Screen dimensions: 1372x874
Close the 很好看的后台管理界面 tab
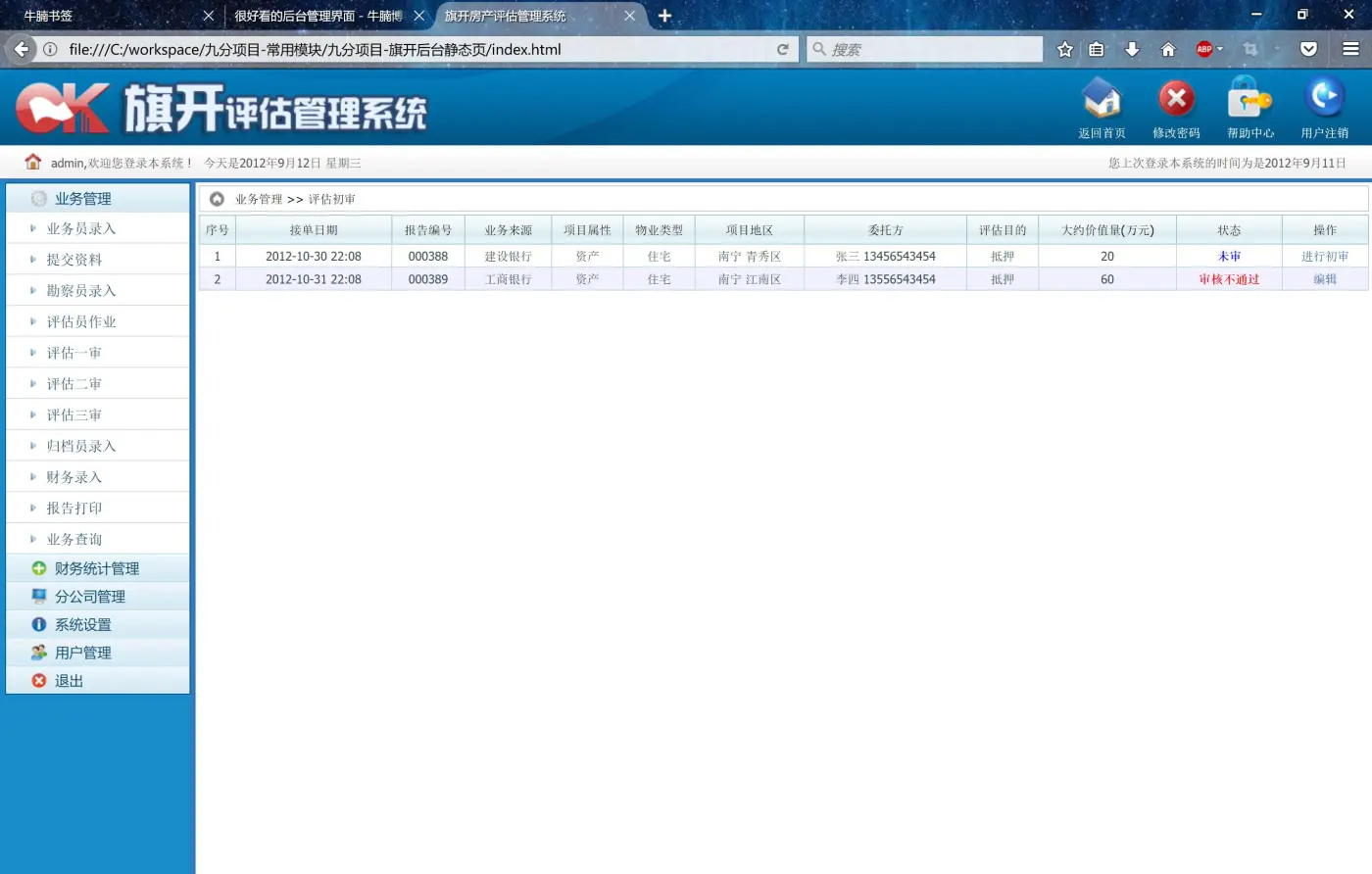[418, 16]
